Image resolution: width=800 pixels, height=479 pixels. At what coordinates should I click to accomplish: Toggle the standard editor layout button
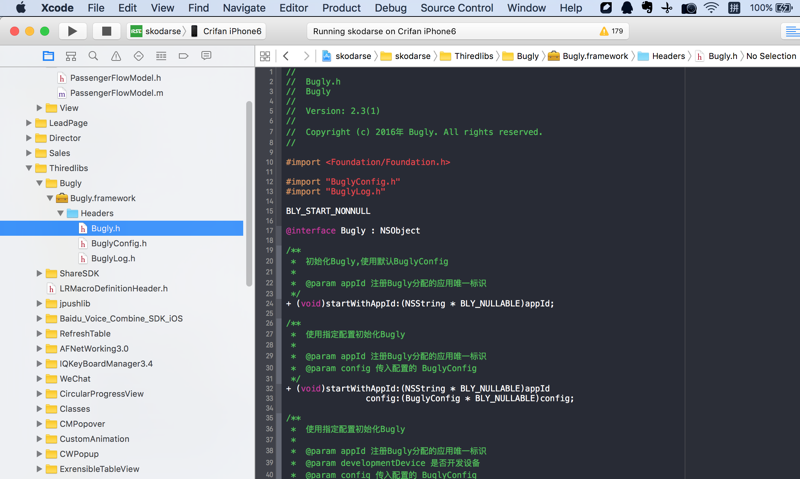coord(792,31)
